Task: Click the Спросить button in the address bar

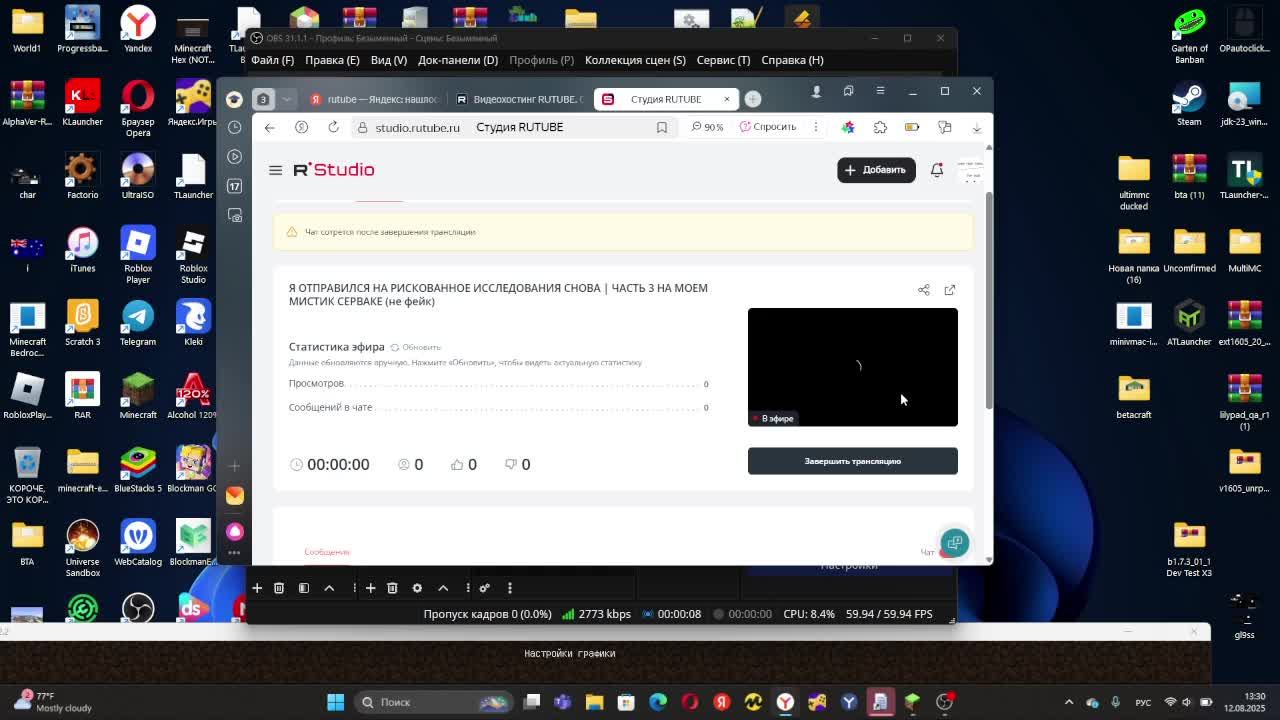Action: [x=768, y=127]
